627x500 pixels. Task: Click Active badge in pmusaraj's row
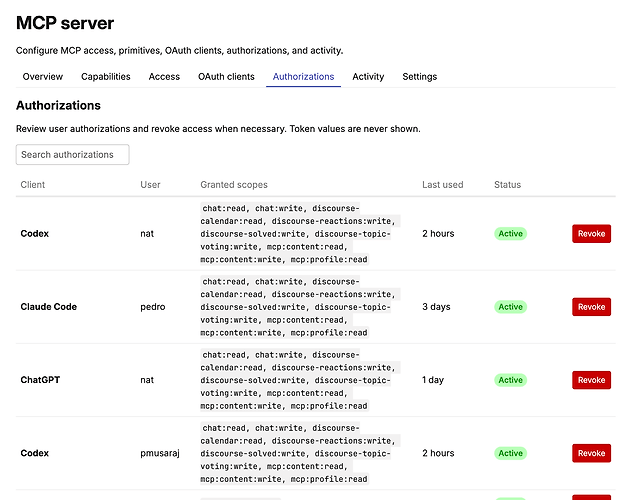tap(510, 453)
